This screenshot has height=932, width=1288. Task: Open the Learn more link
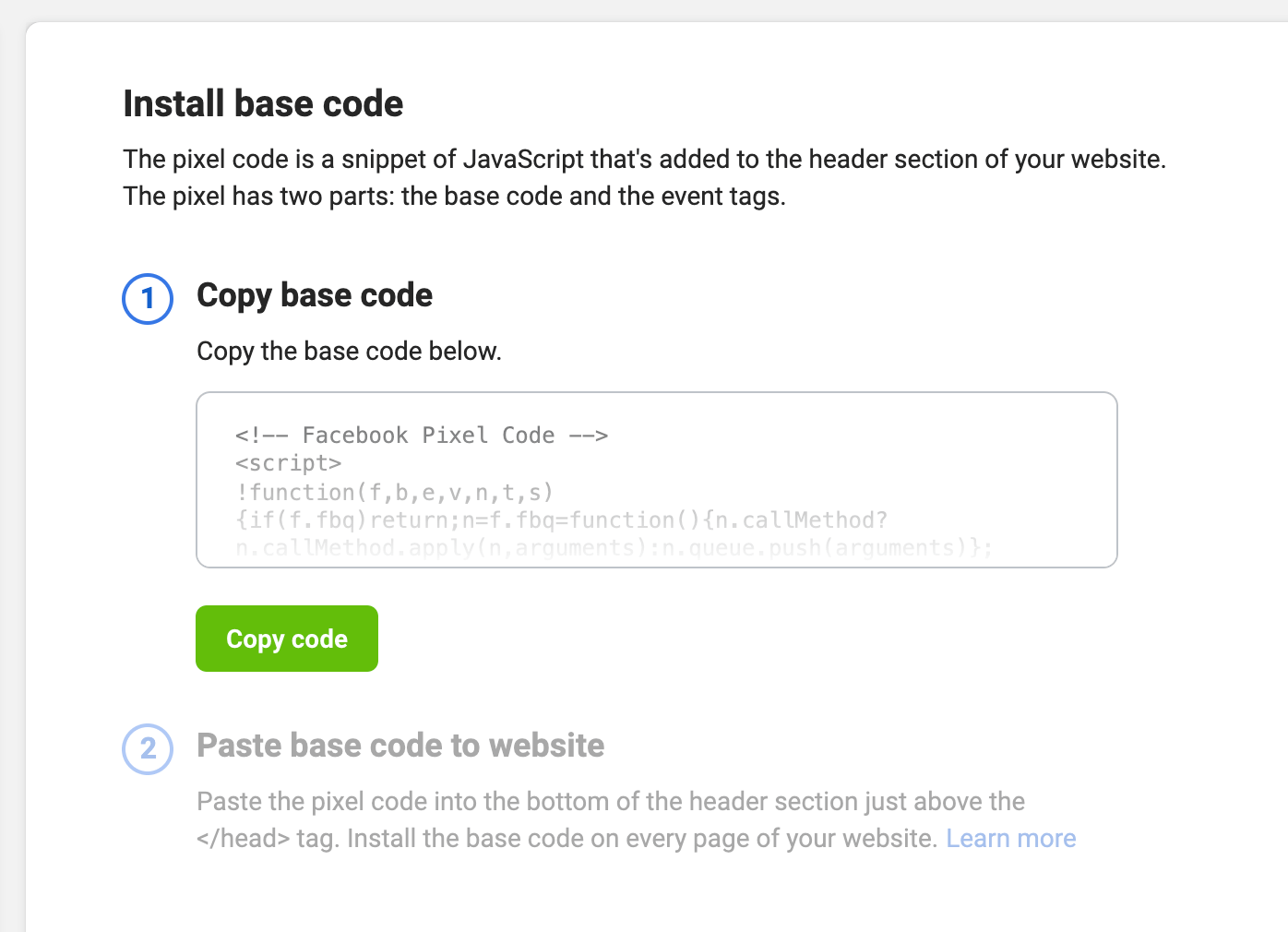(x=1011, y=838)
